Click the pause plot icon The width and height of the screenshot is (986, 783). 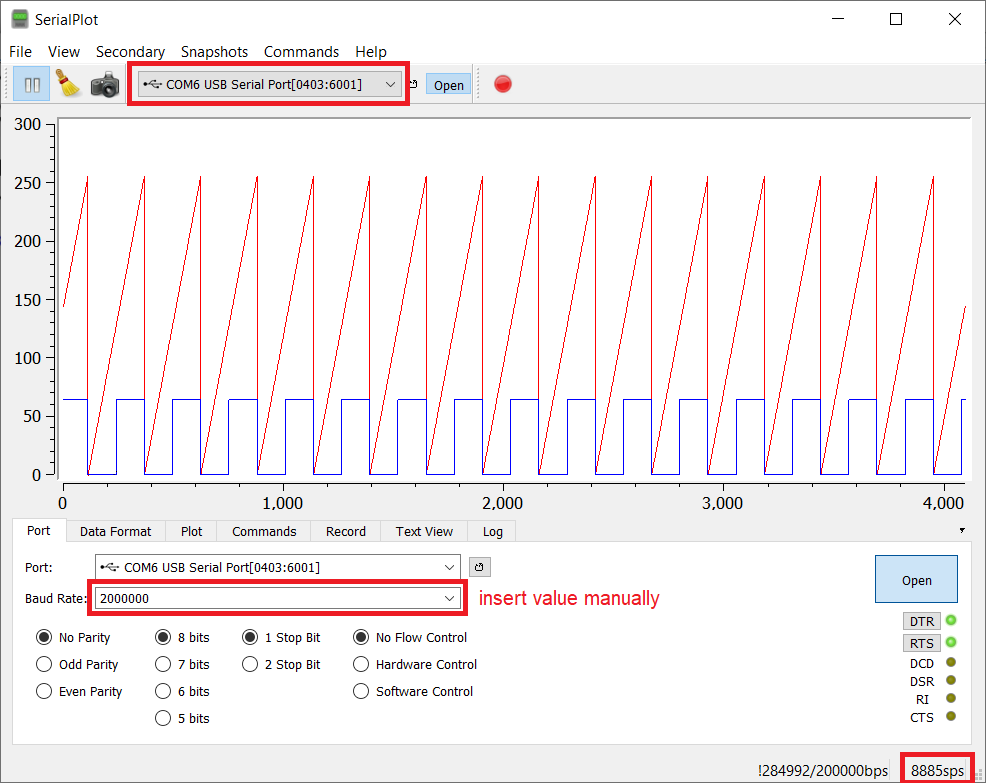30,84
